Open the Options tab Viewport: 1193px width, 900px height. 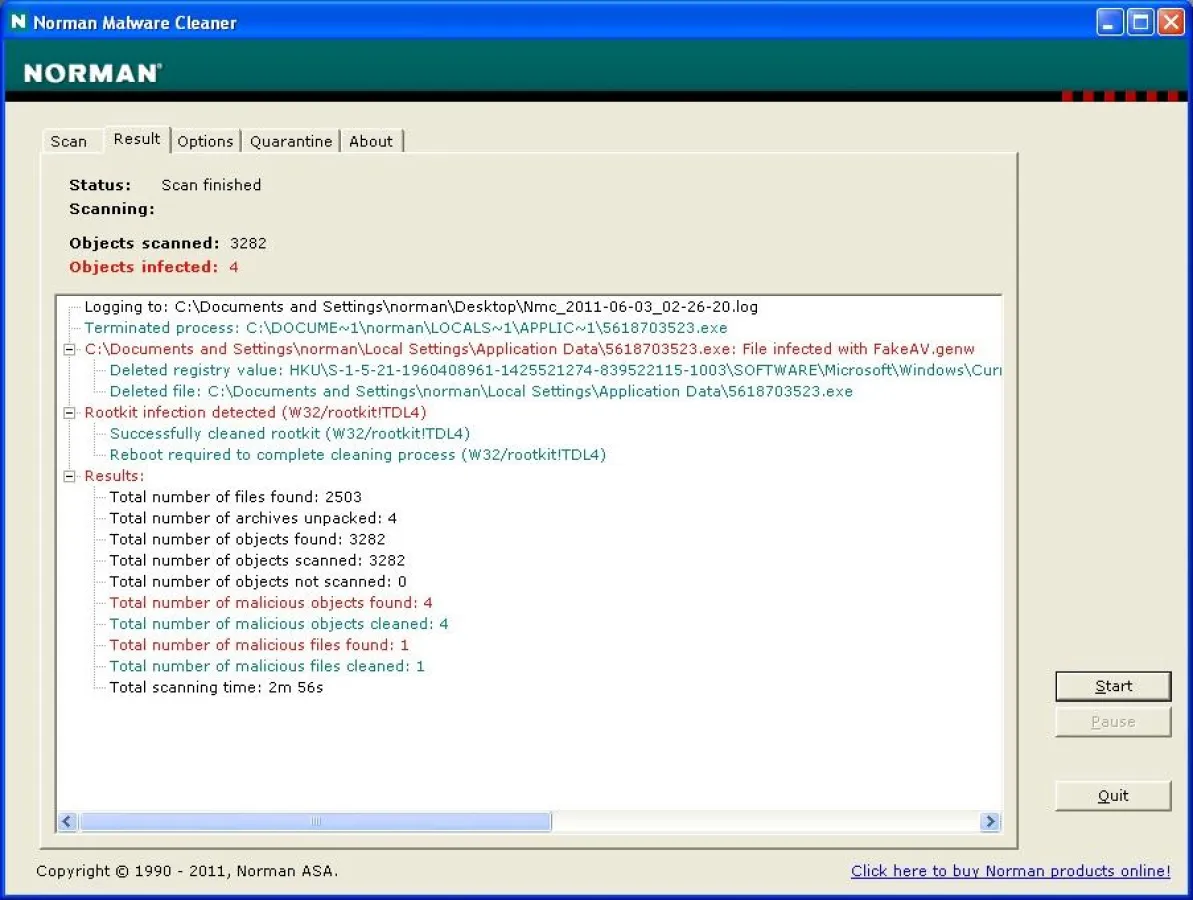(205, 141)
